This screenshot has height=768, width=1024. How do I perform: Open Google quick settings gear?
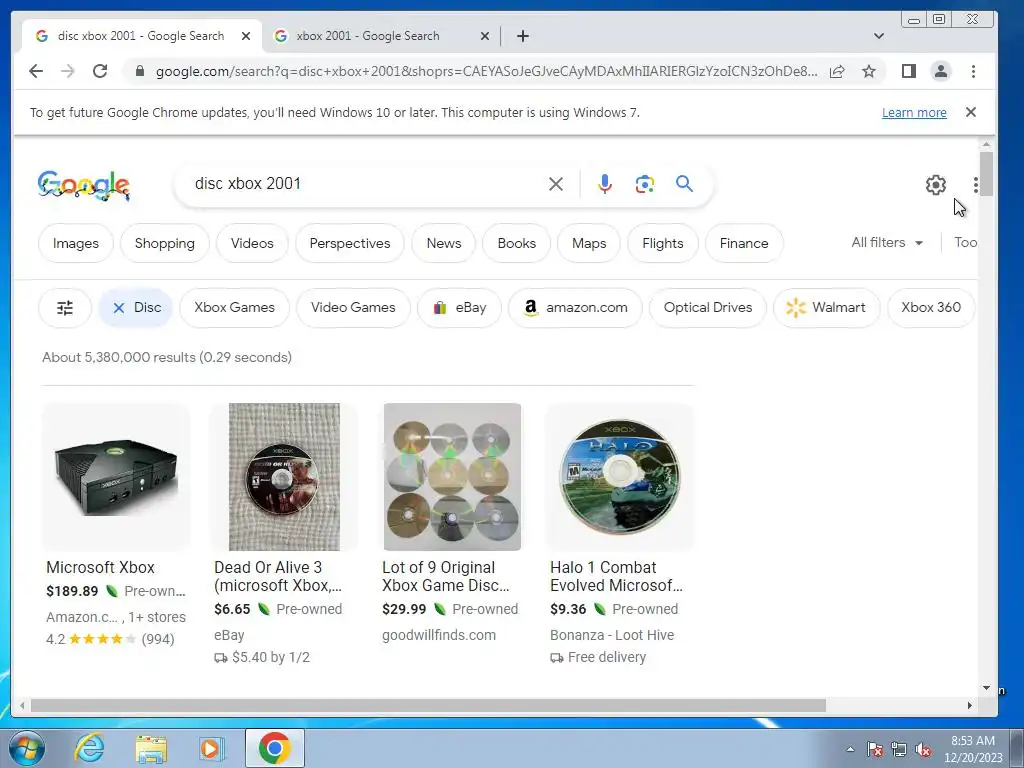tap(936, 185)
